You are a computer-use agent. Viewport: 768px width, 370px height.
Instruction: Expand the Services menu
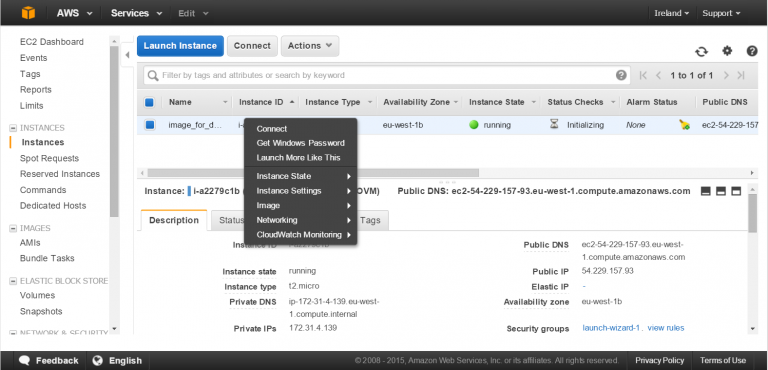point(136,13)
